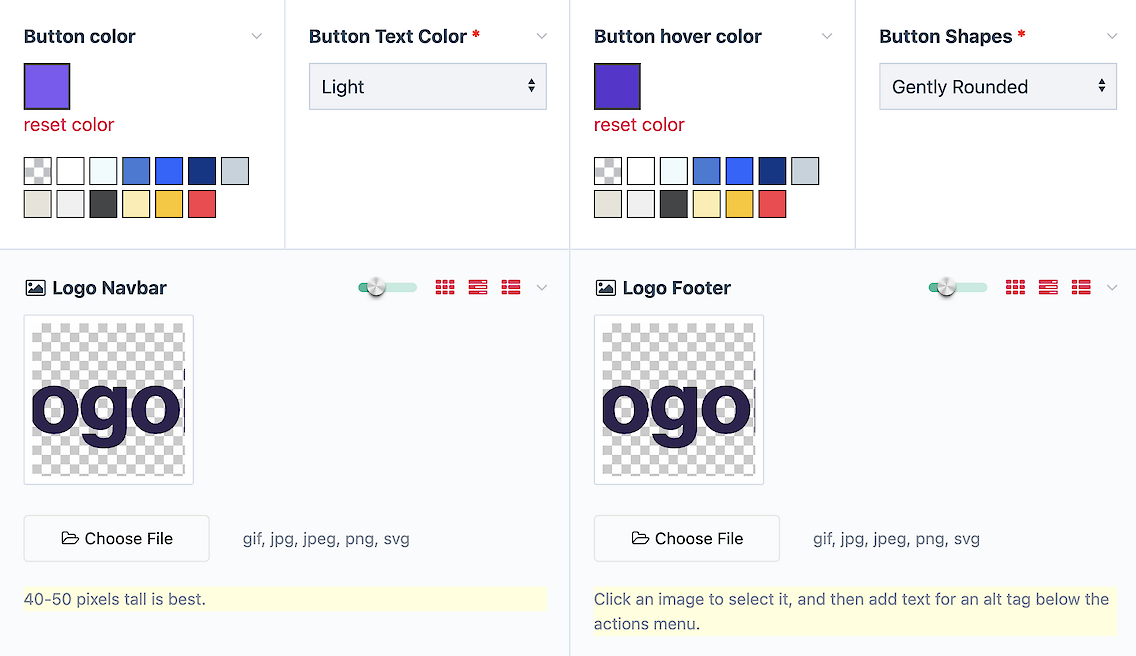Viewport: 1136px width, 656px height.
Task: Collapse the Button color section chevron
Action: (257, 37)
